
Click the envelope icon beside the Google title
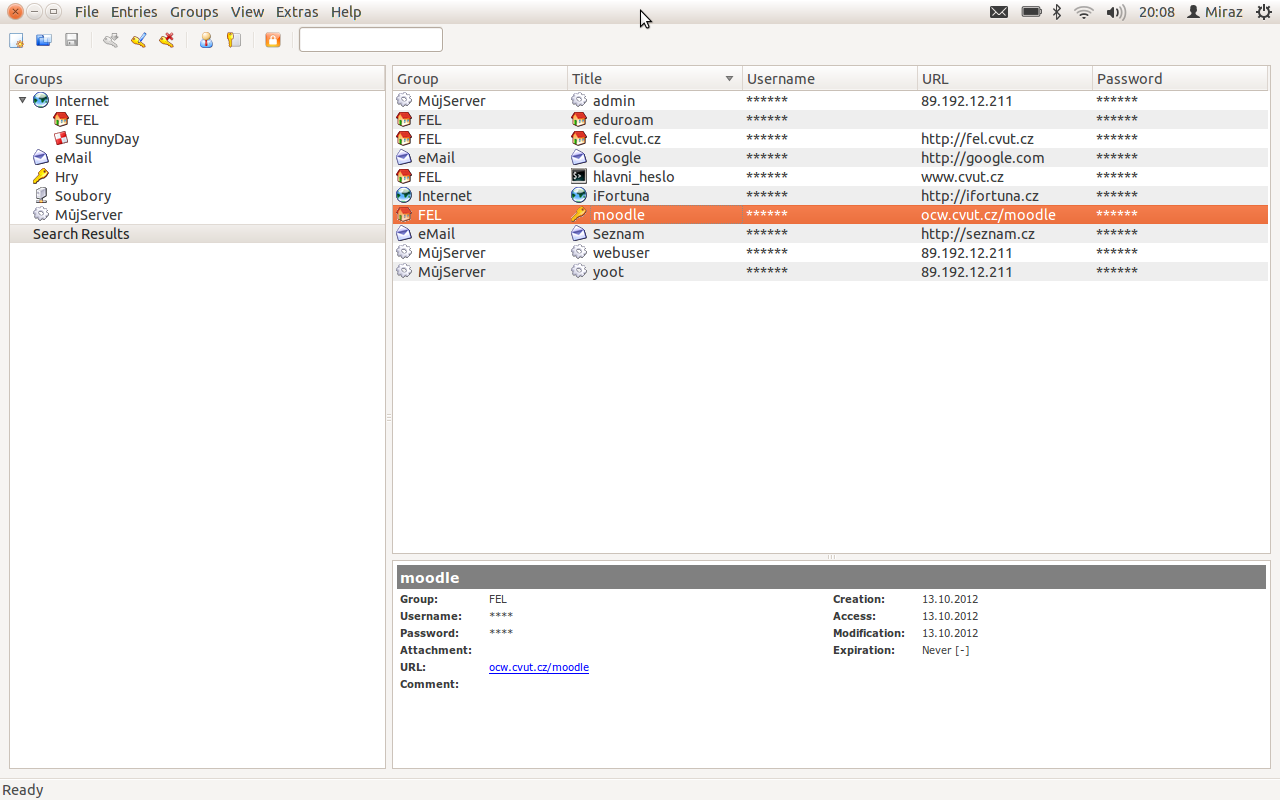click(x=579, y=157)
